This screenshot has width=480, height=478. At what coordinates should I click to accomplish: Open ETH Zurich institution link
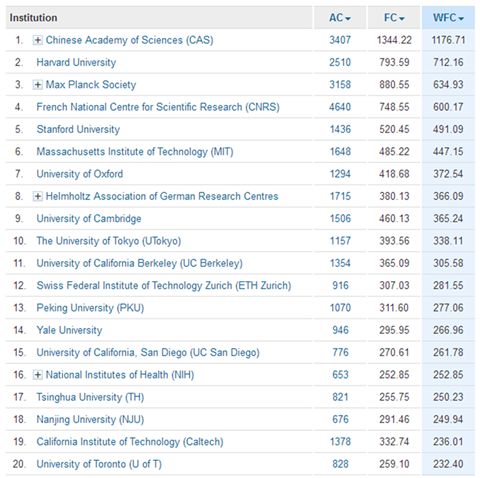[x=164, y=286]
